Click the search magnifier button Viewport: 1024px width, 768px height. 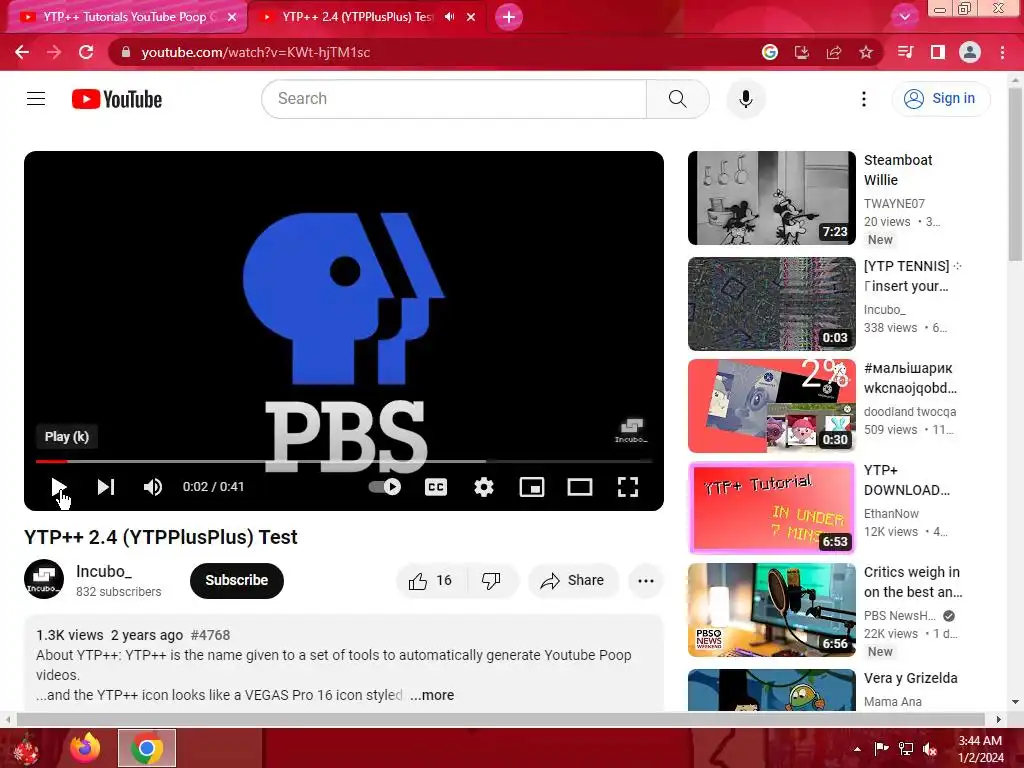pyautogui.click(x=678, y=99)
